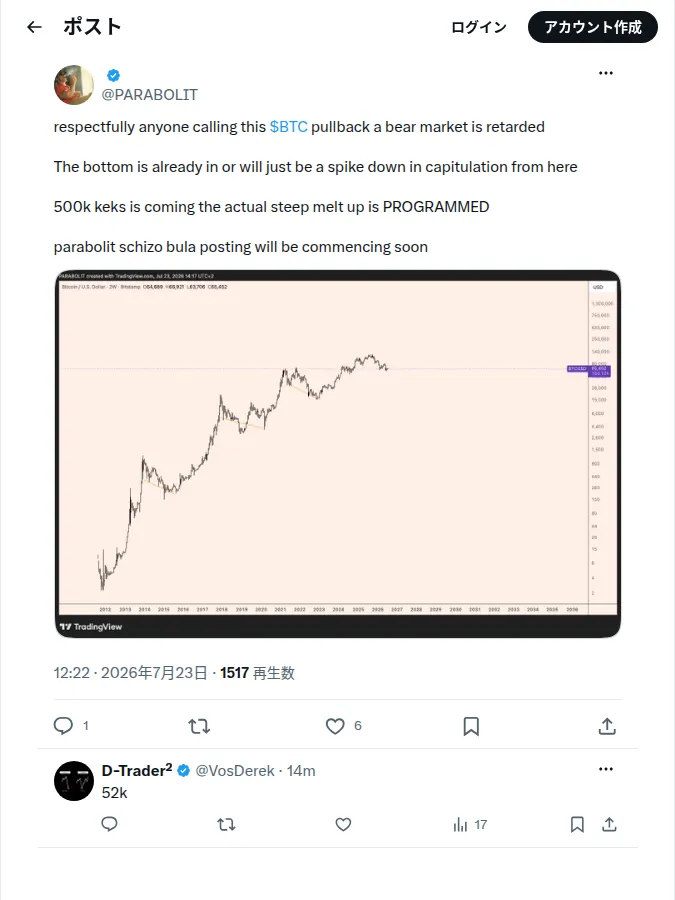Enlarge the TradingView Bitcoin chart image
Viewport: 675px width, 900px height.
338,453
